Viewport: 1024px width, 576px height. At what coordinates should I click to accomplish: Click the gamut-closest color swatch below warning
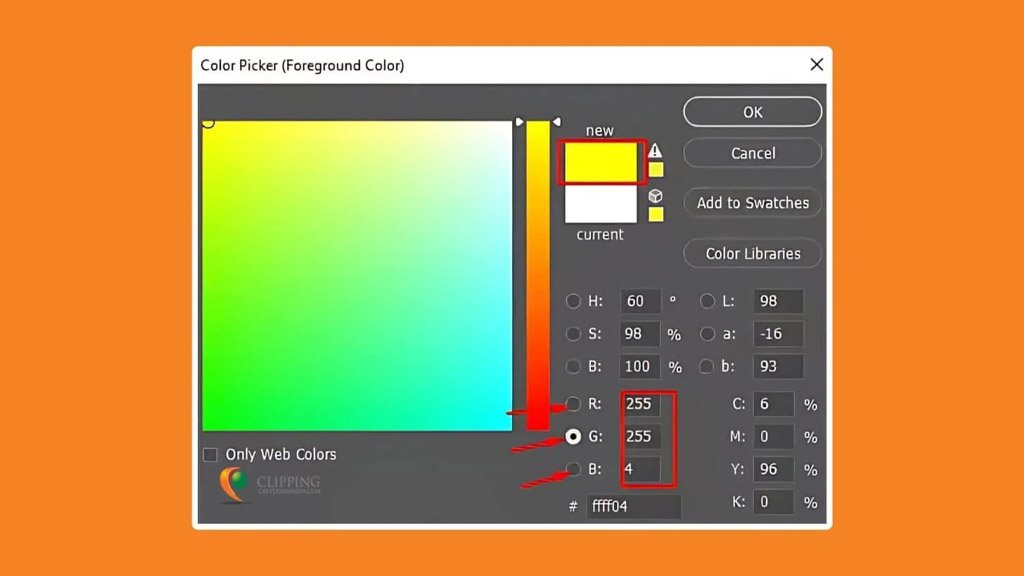[x=655, y=169]
